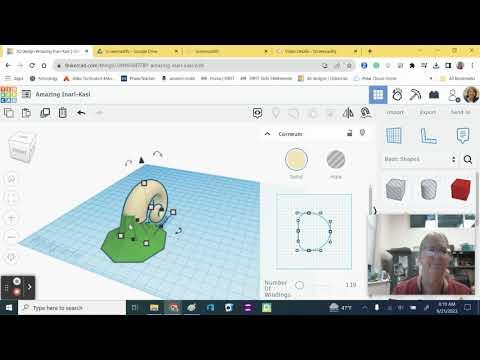Switch to the Video Details Screencastify tab
Viewport: 480px width, 360px height.
316,51
